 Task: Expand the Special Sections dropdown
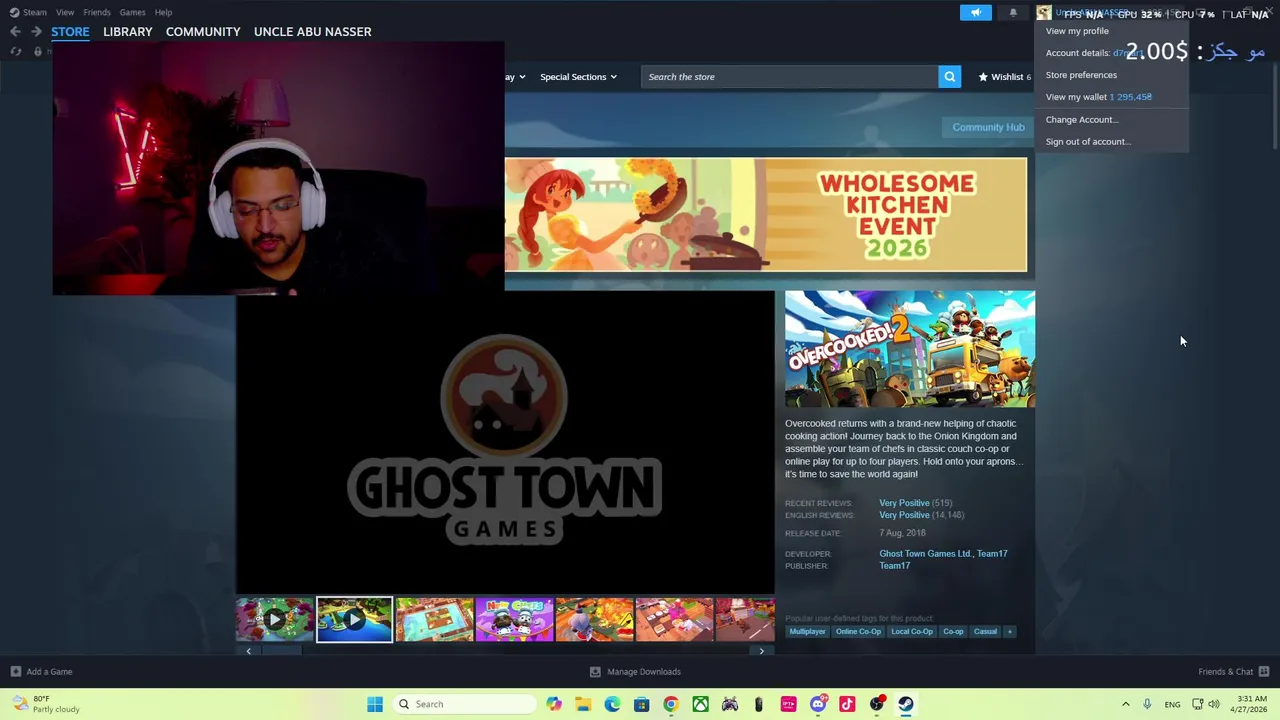pyautogui.click(x=578, y=77)
